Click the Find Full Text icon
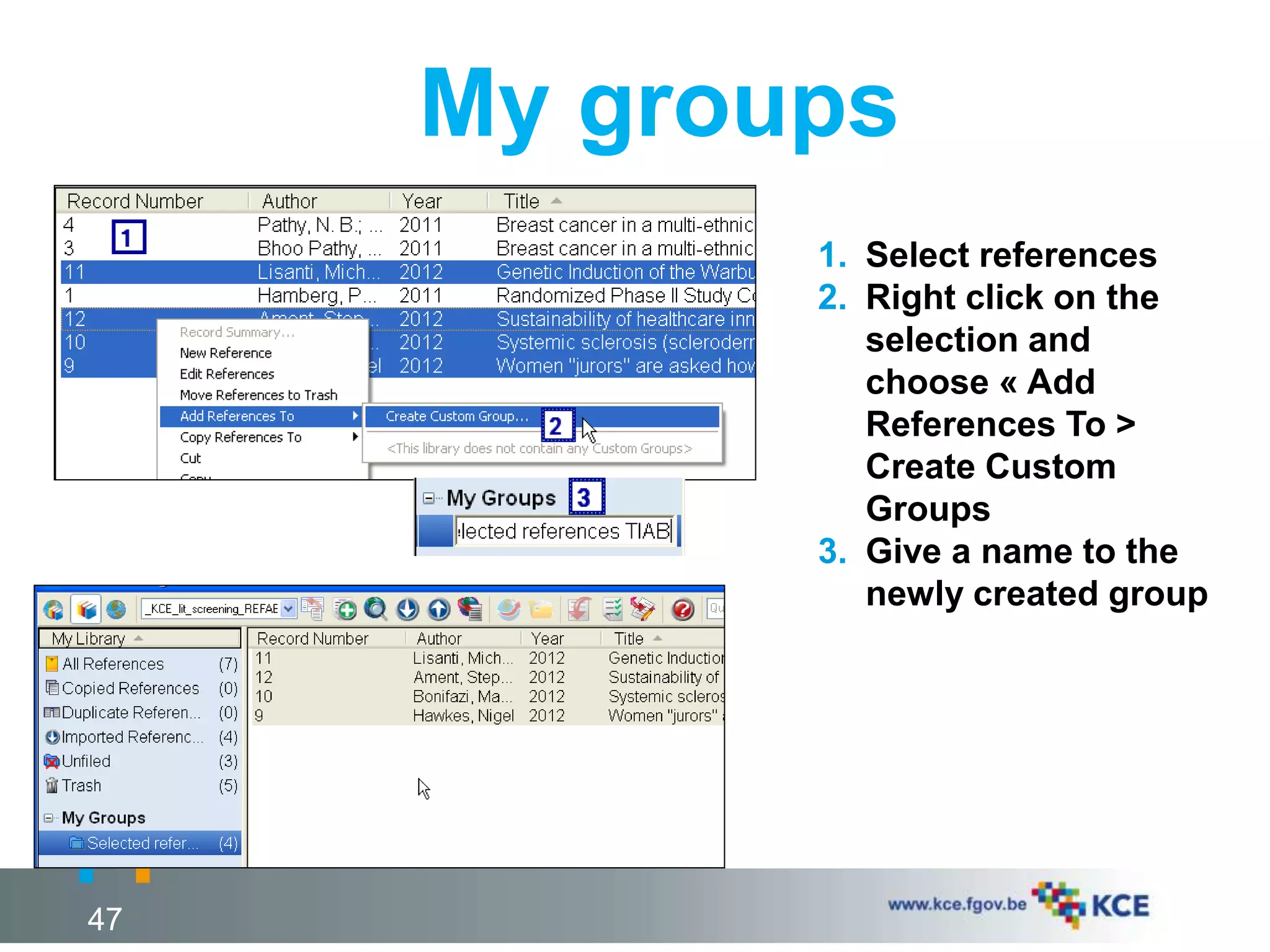Viewport: 1270px width, 952px height. click(x=470, y=609)
